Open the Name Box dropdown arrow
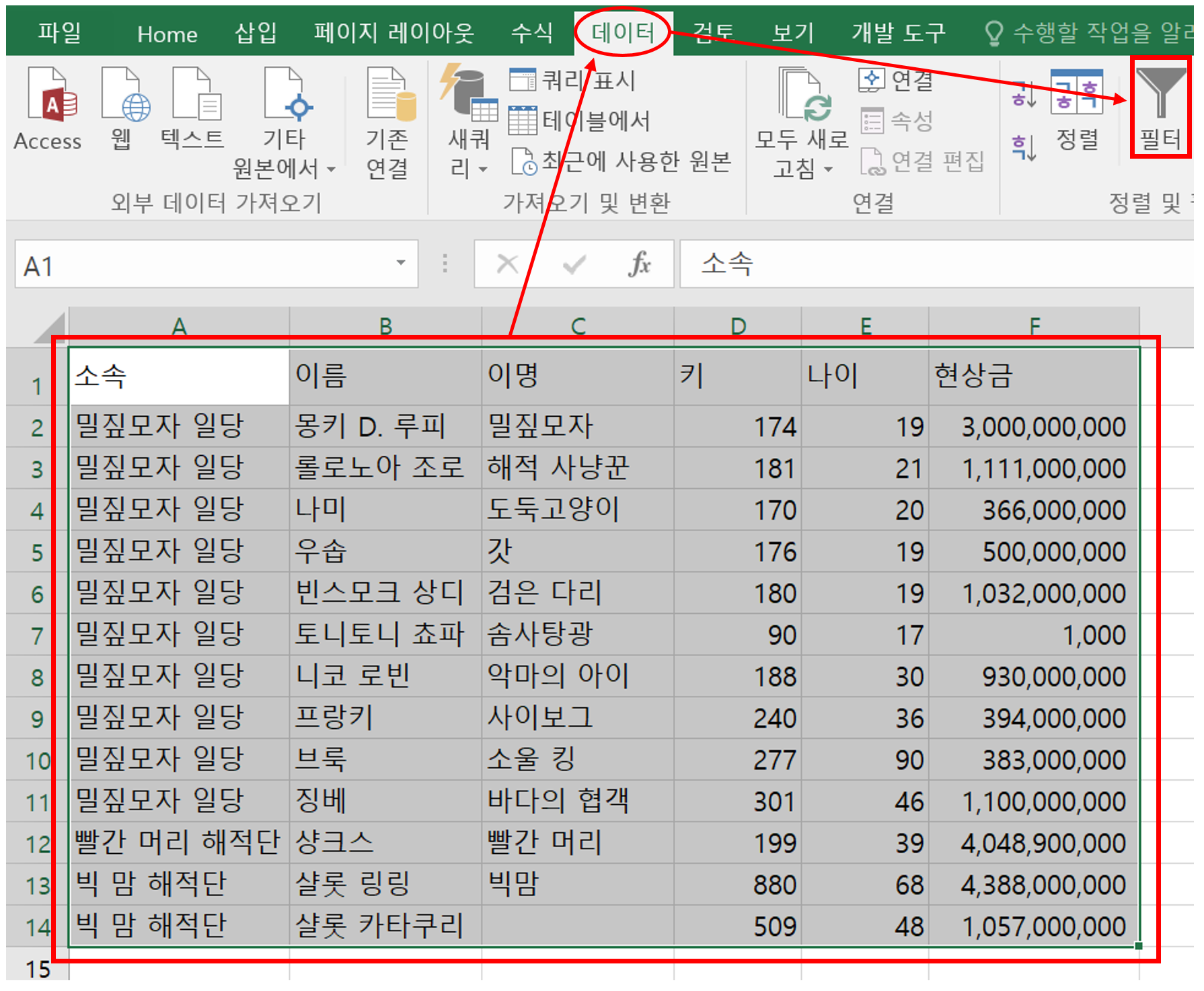The height and width of the screenshot is (991, 1204). (x=401, y=263)
